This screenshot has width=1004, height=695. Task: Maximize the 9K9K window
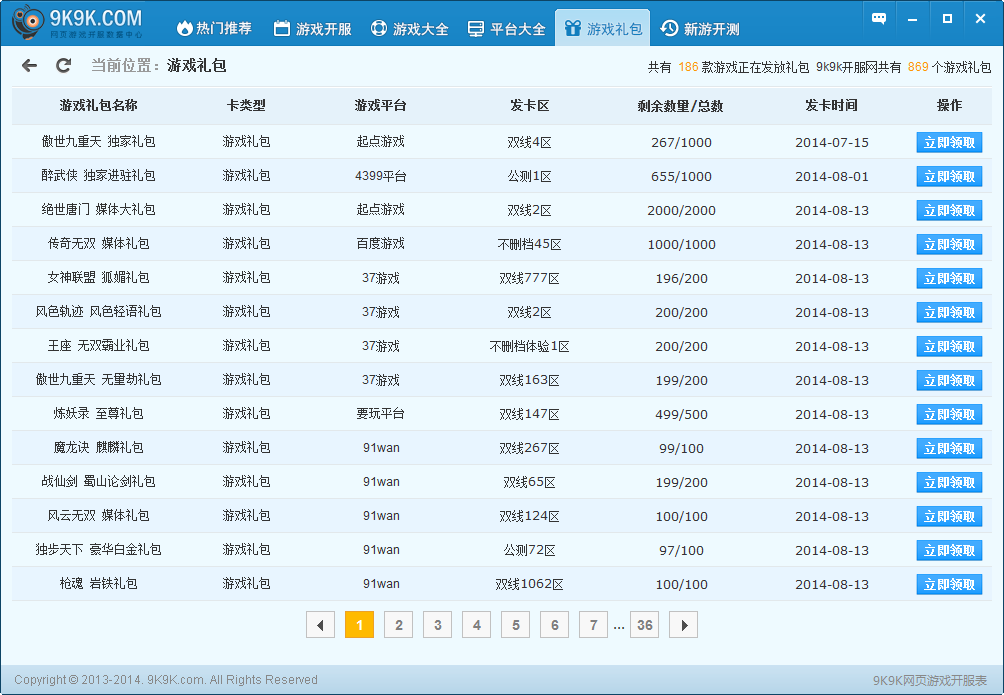(x=947, y=19)
